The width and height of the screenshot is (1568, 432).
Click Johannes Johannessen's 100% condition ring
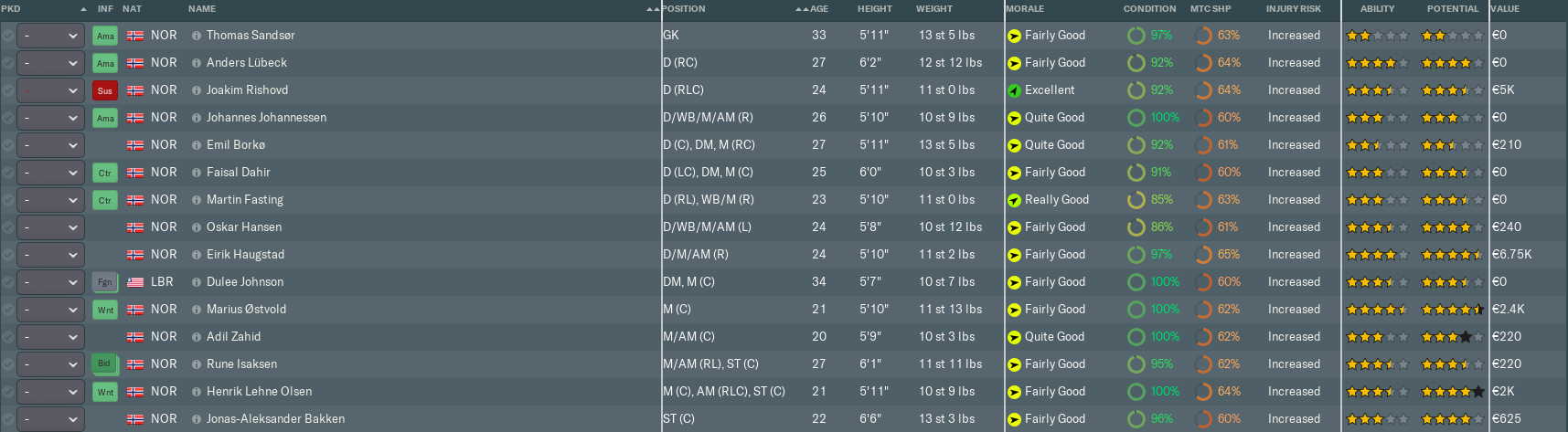click(1136, 118)
